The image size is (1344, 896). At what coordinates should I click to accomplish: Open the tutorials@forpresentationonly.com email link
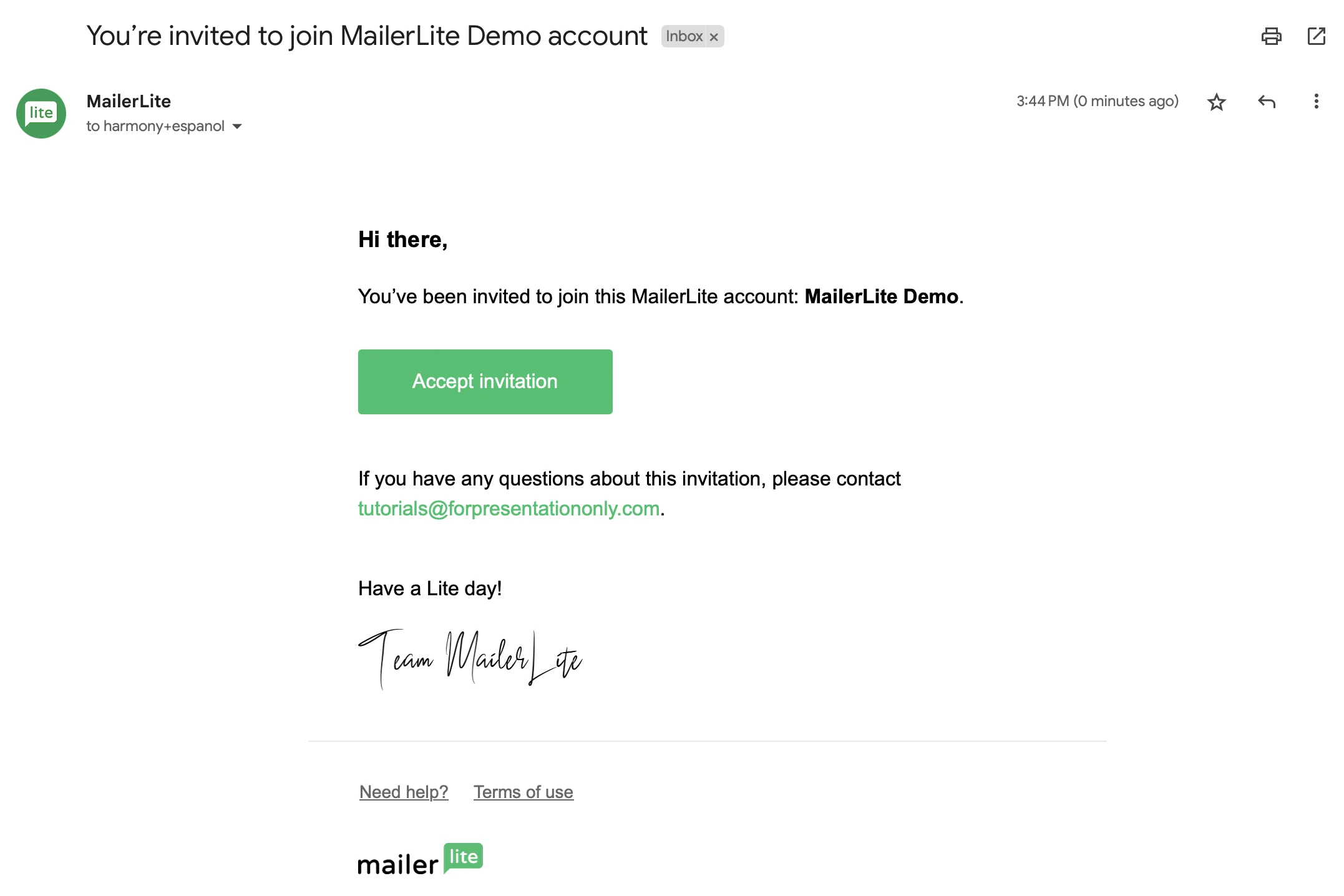[509, 509]
